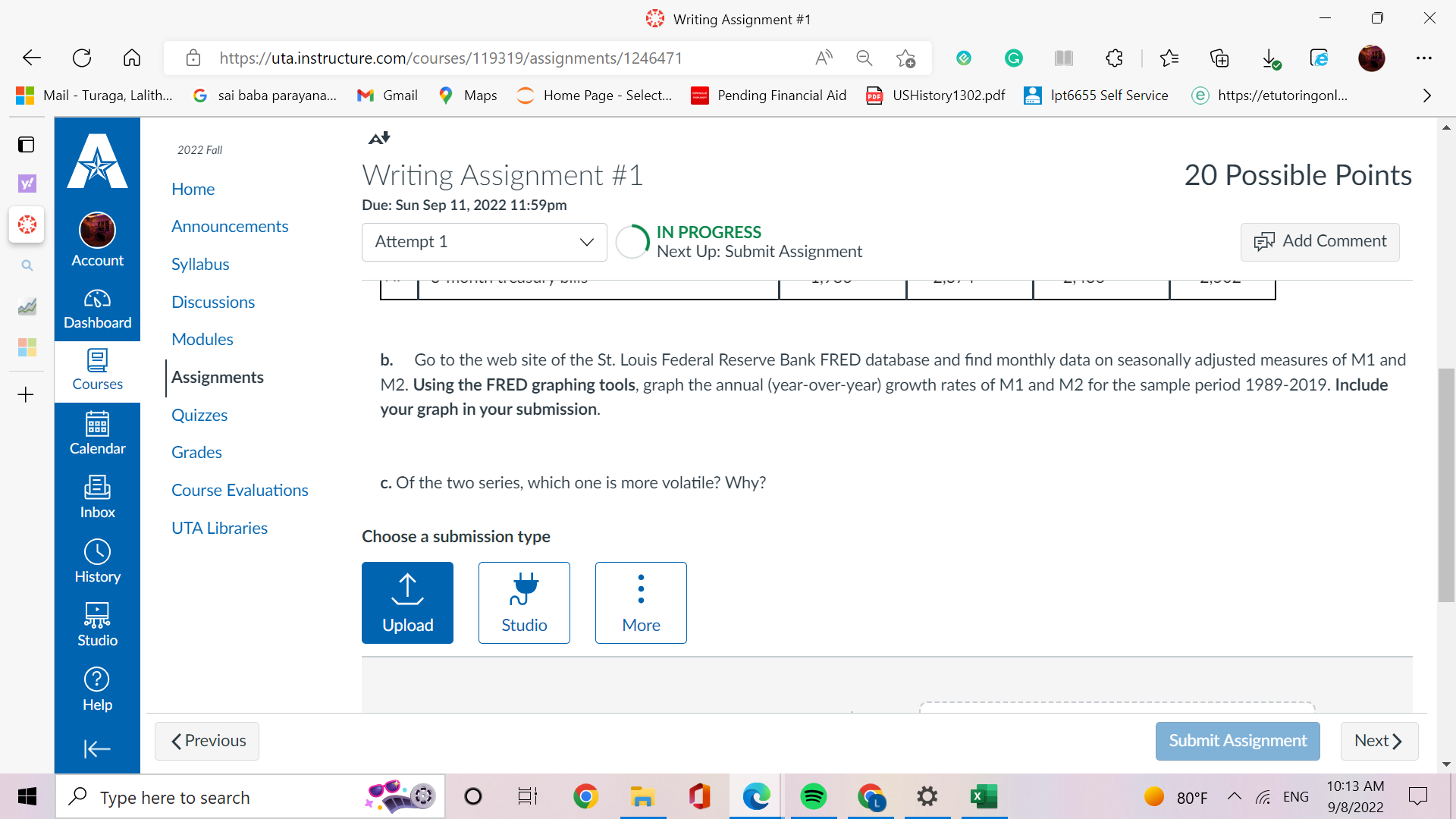This screenshot has width=1456, height=819.
Task: Open the Calendar icon in sidebar
Action: point(97,433)
